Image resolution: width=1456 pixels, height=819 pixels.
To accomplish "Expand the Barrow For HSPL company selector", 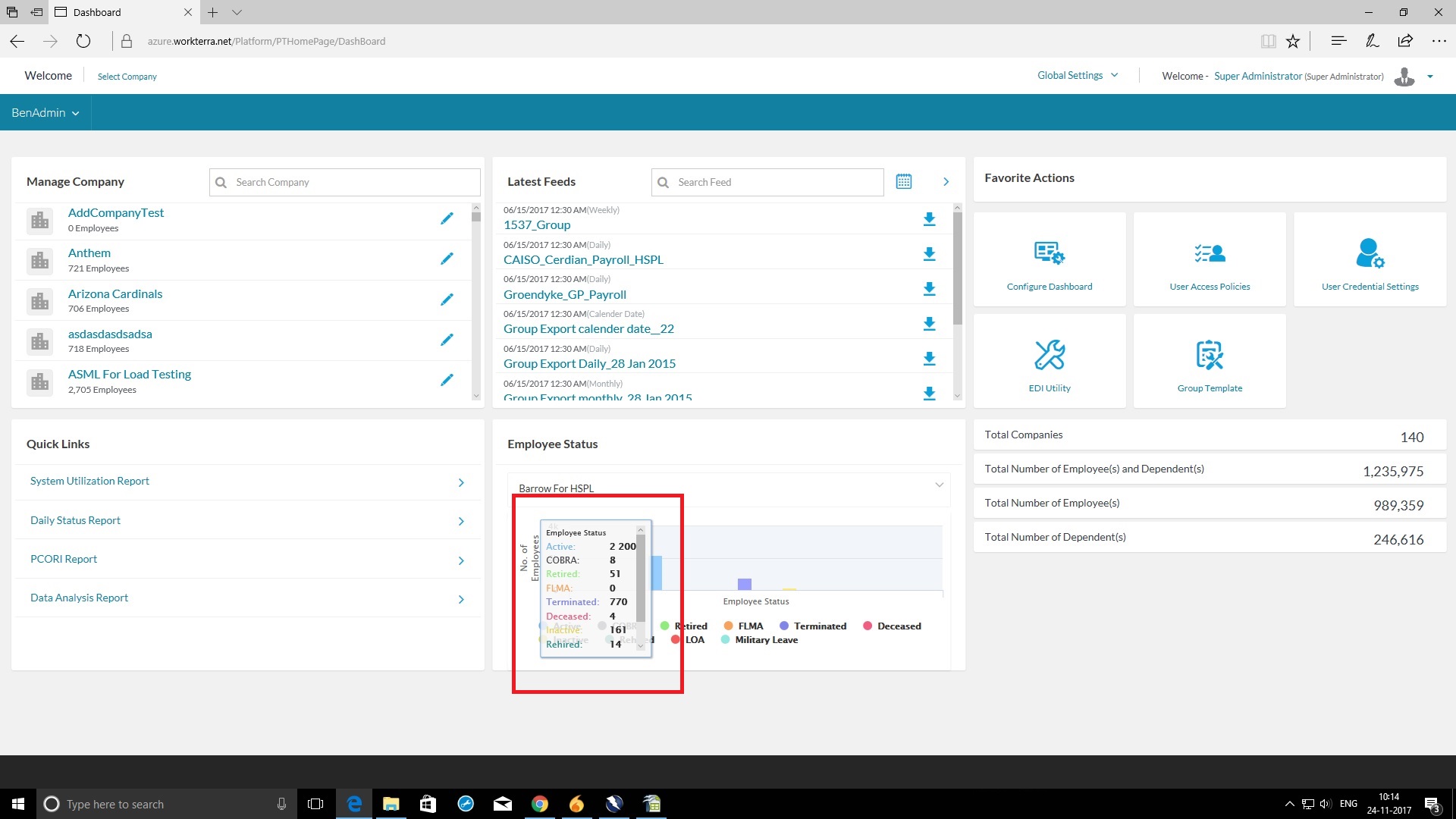I will click(x=728, y=488).
